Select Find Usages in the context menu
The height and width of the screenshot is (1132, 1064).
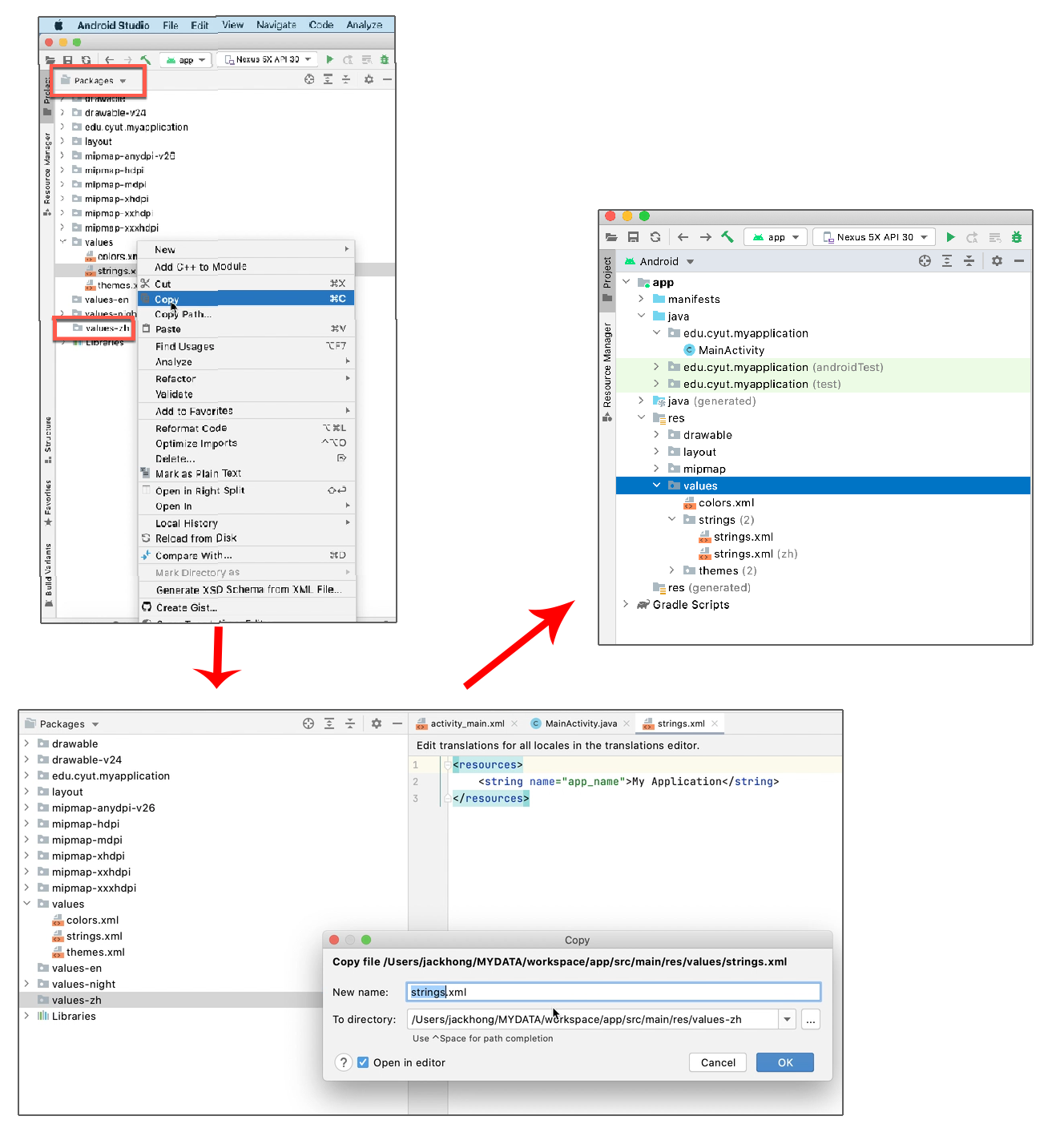246,346
